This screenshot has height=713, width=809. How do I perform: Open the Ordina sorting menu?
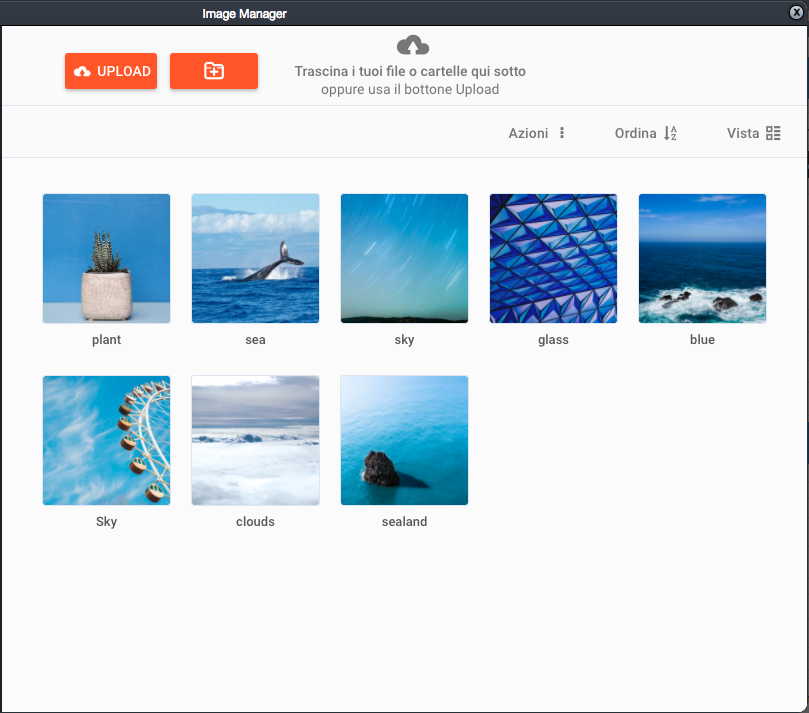coord(636,132)
